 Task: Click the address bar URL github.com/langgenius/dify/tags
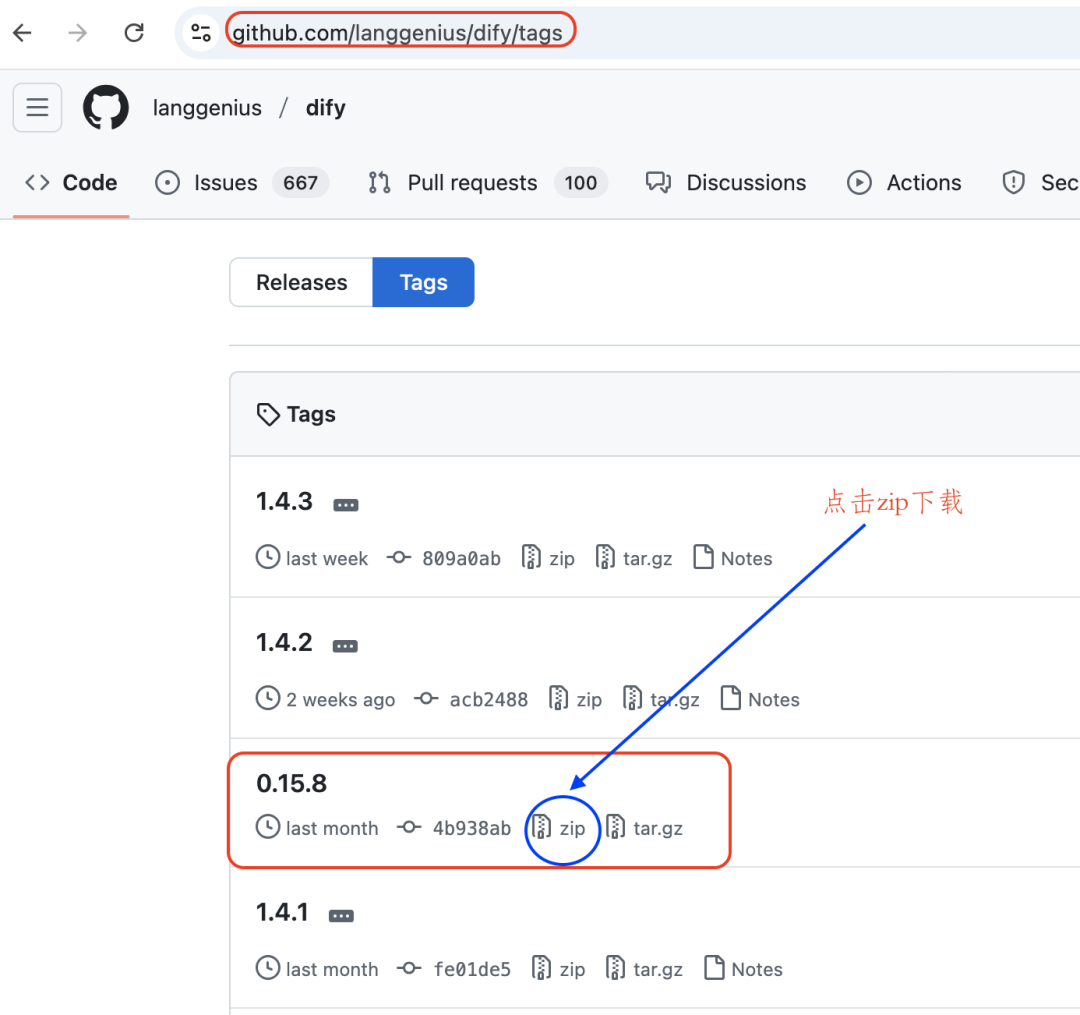click(x=397, y=32)
